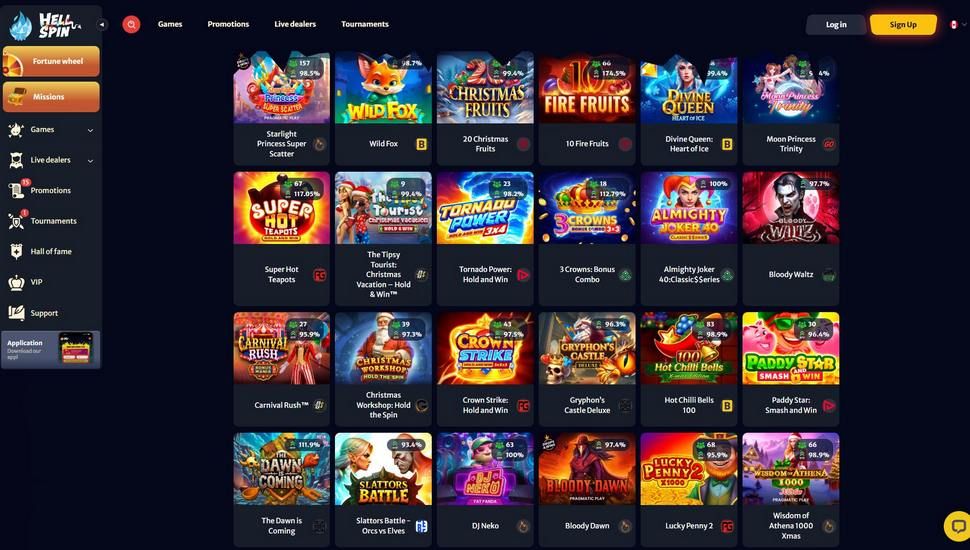The height and width of the screenshot is (550, 970).
Task: Open the Promotions sidebar scroll icon
Action: click(x=17, y=191)
